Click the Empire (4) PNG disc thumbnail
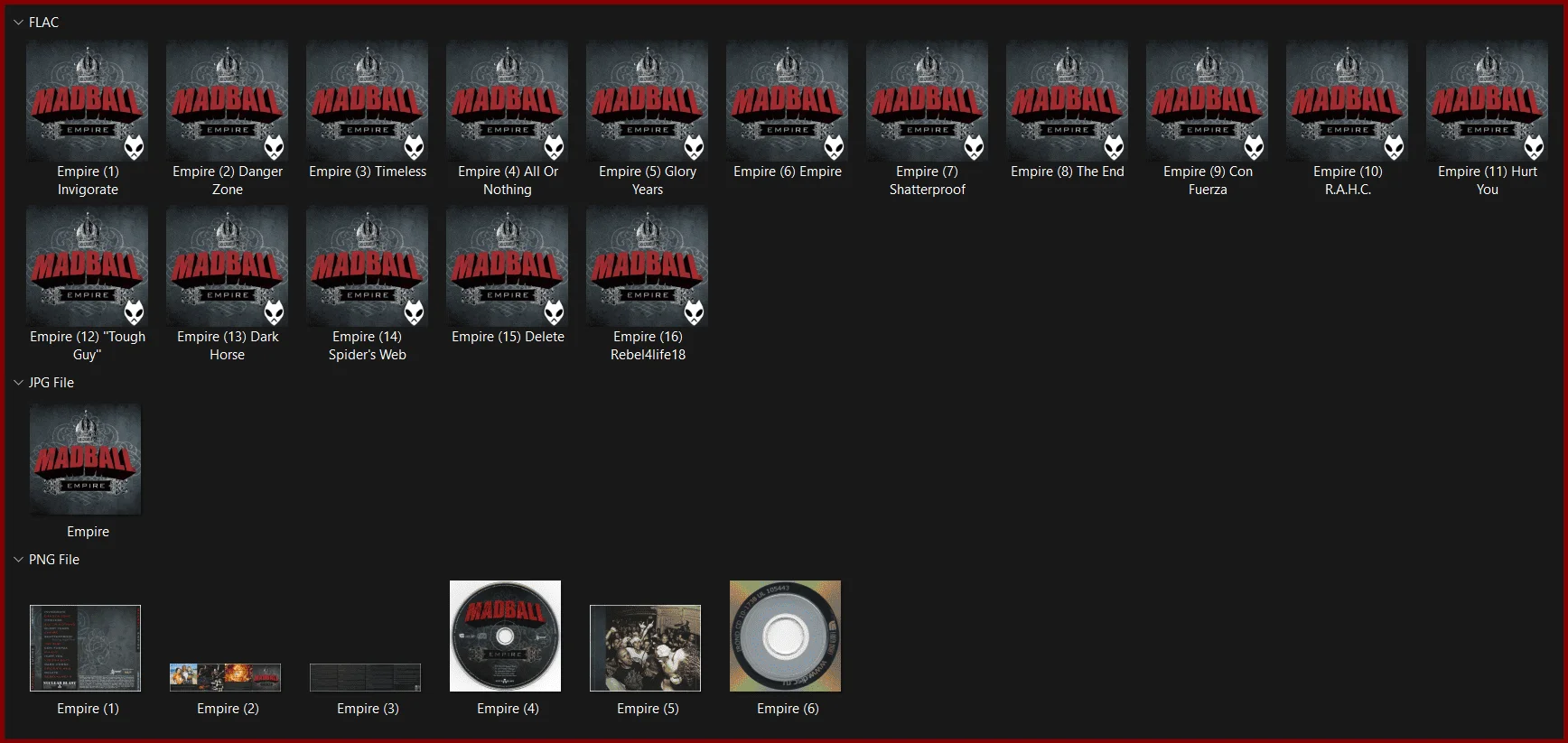The height and width of the screenshot is (743, 1568). point(506,636)
